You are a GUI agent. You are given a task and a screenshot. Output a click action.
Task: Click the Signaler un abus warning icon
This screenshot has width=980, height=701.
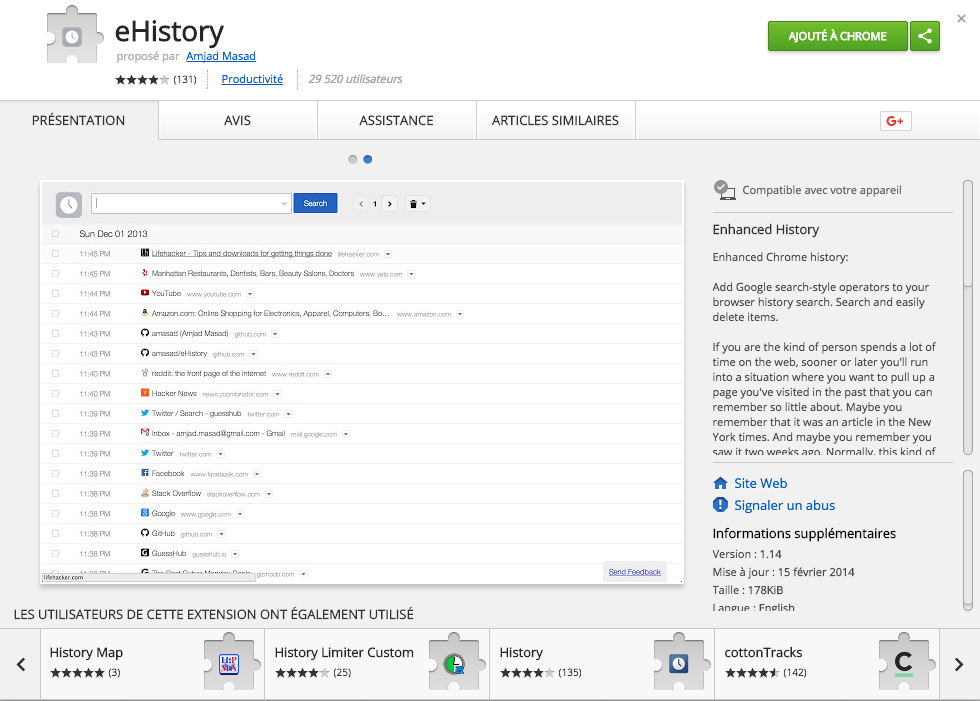pos(720,505)
